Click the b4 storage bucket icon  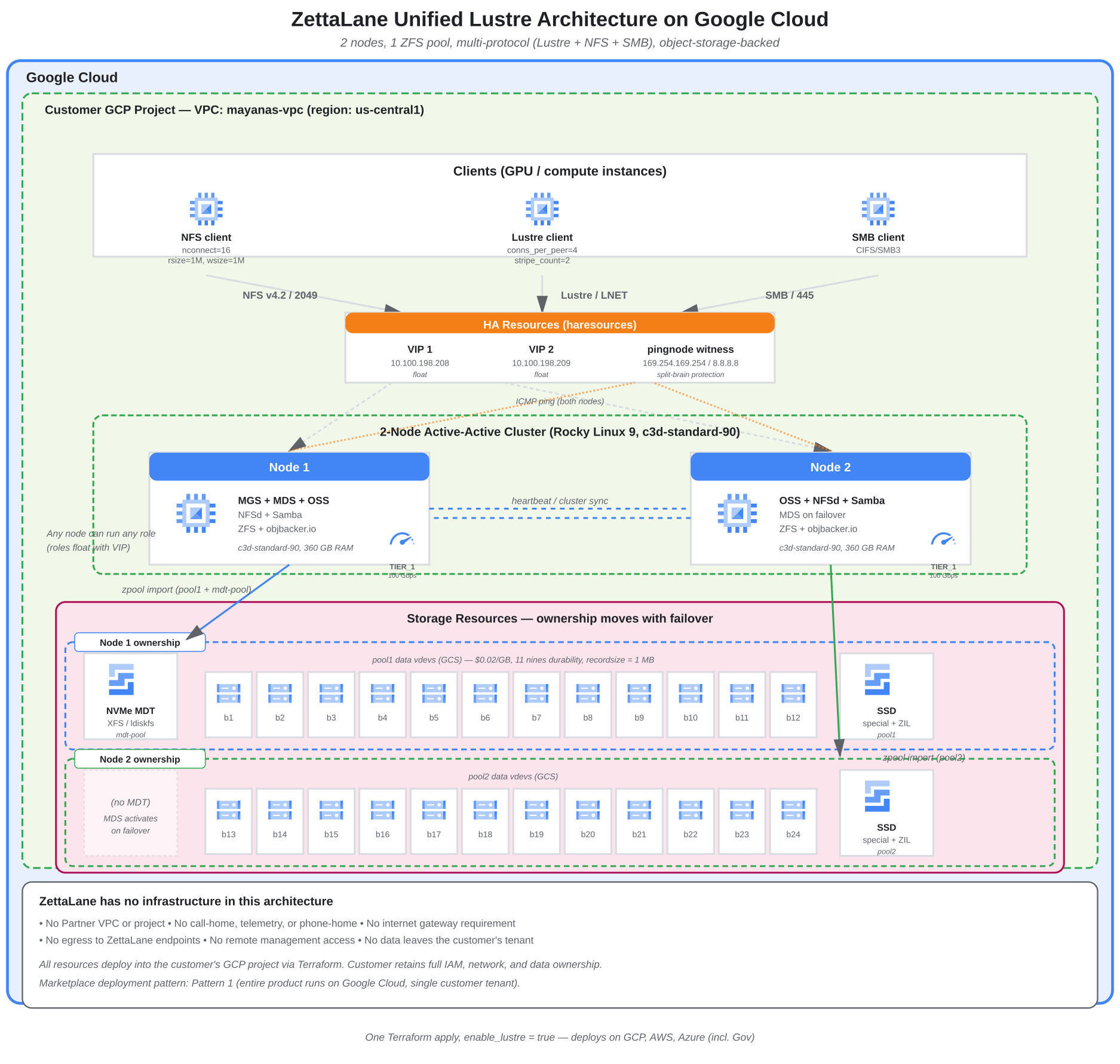pyautogui.click(x=382, y=693)
